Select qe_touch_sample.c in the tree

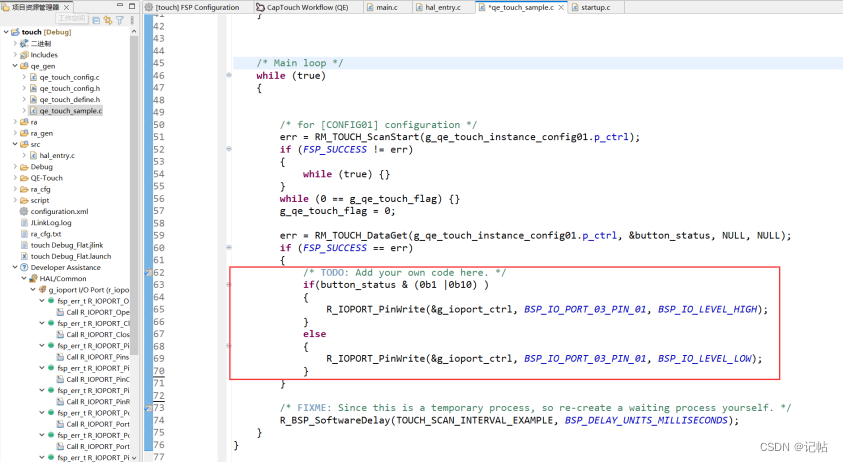coord(70,110)
